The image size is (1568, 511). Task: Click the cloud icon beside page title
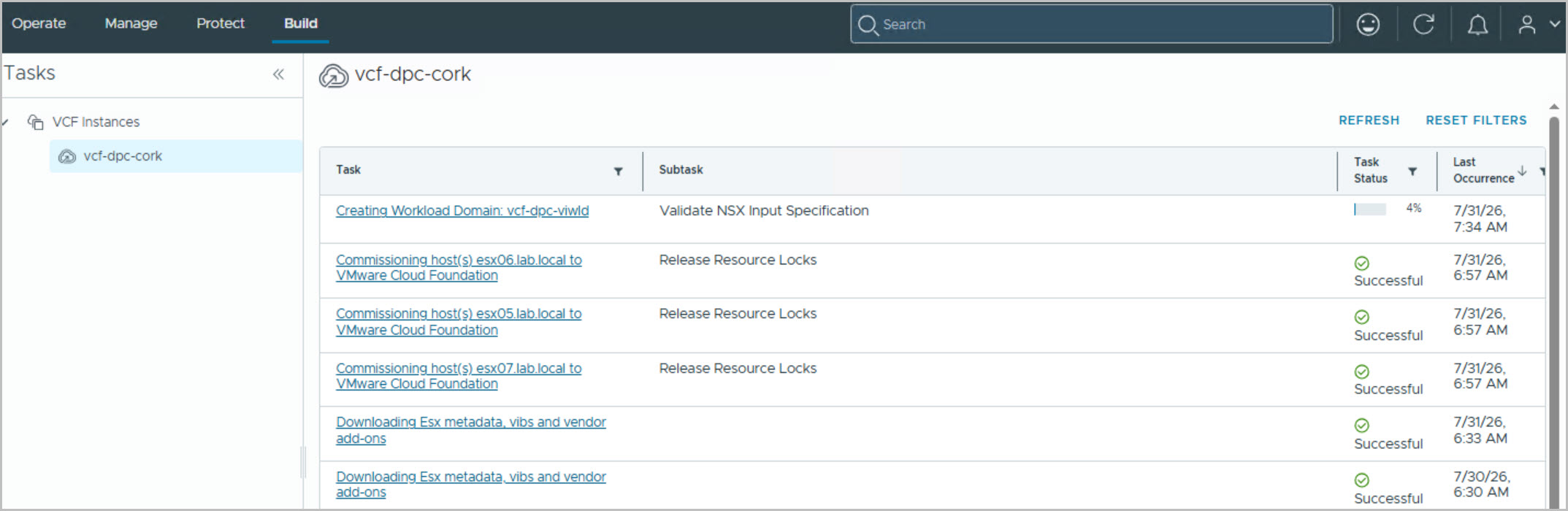click(x=334, y=75)
